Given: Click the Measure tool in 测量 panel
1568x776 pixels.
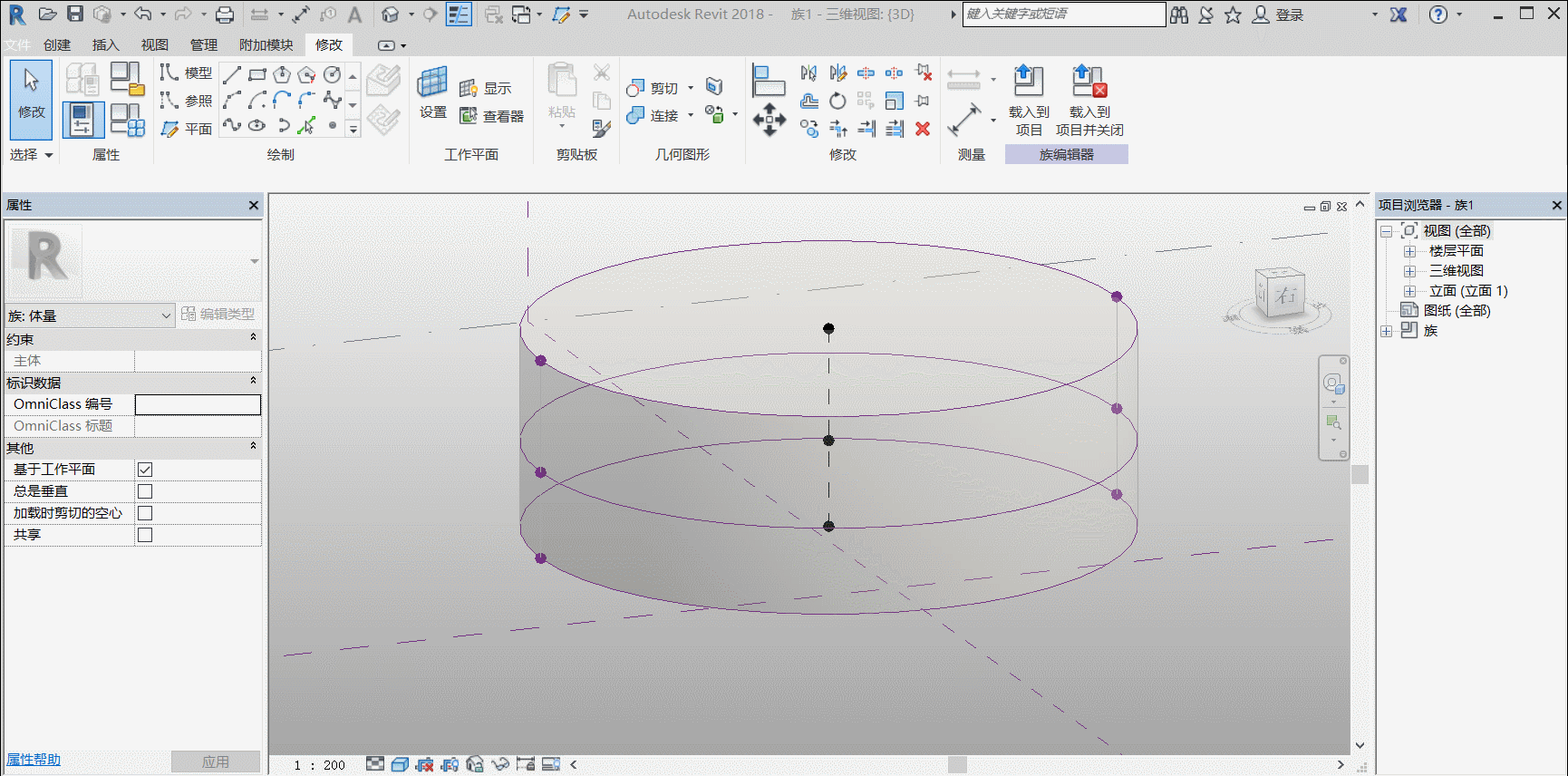Looking at the screenshot, I should 963,119.
